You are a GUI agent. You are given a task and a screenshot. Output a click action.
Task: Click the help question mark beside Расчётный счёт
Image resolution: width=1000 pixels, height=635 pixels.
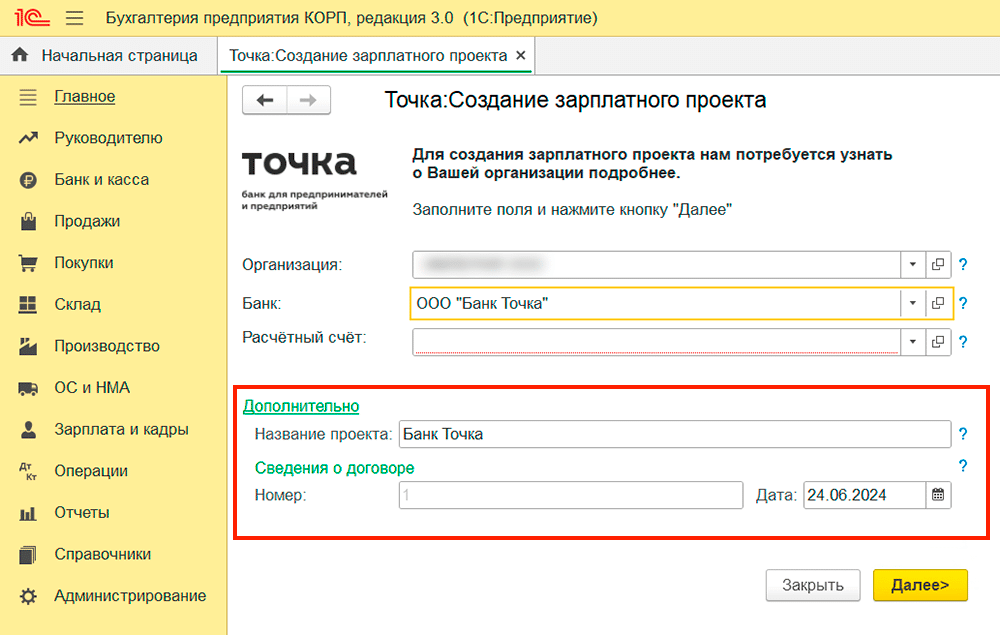click(x=963, y=342)
